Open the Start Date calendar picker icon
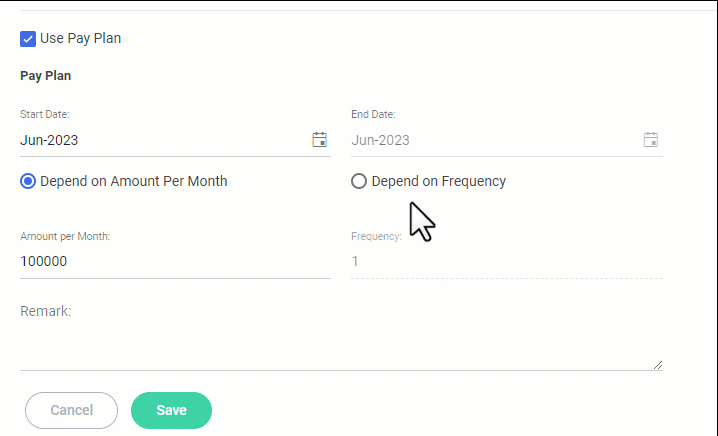This screenshot has width=718, height=436. 320,140
